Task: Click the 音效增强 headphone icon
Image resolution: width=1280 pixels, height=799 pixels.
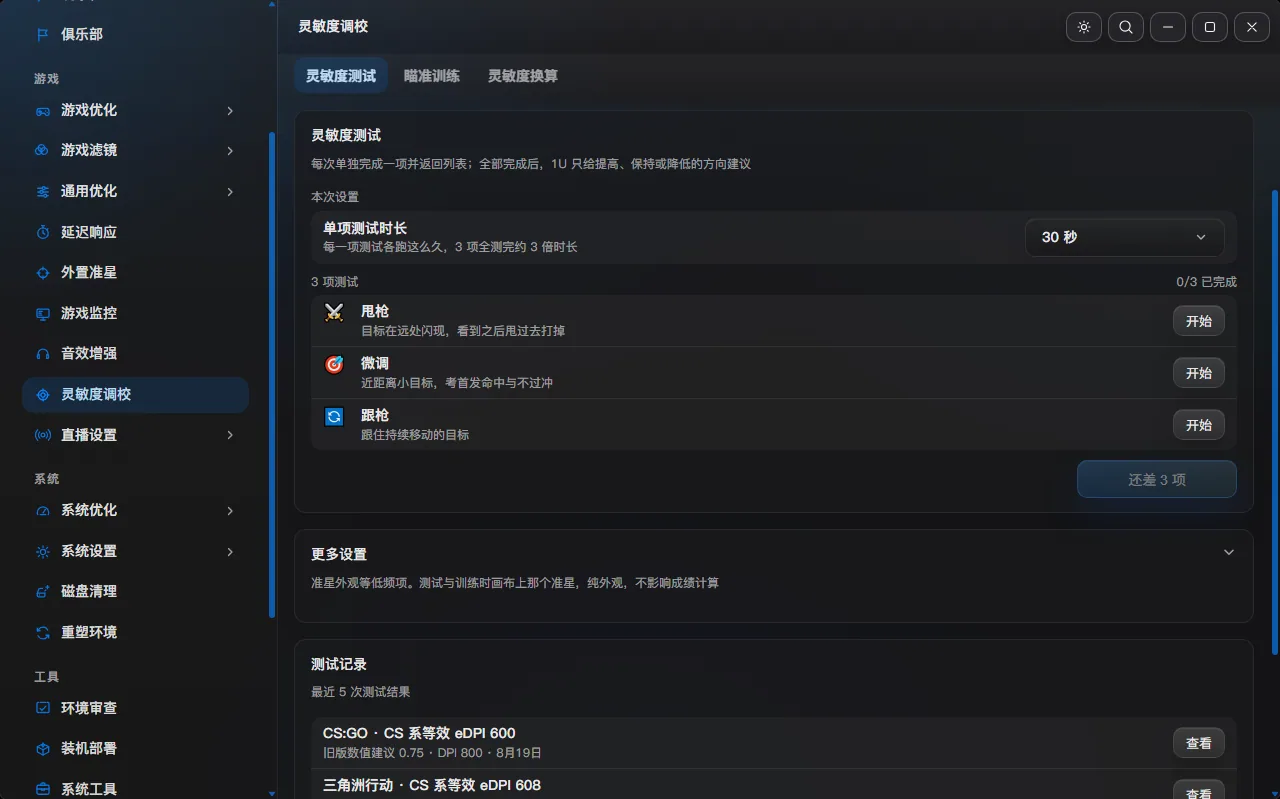Action: [43, 353]
